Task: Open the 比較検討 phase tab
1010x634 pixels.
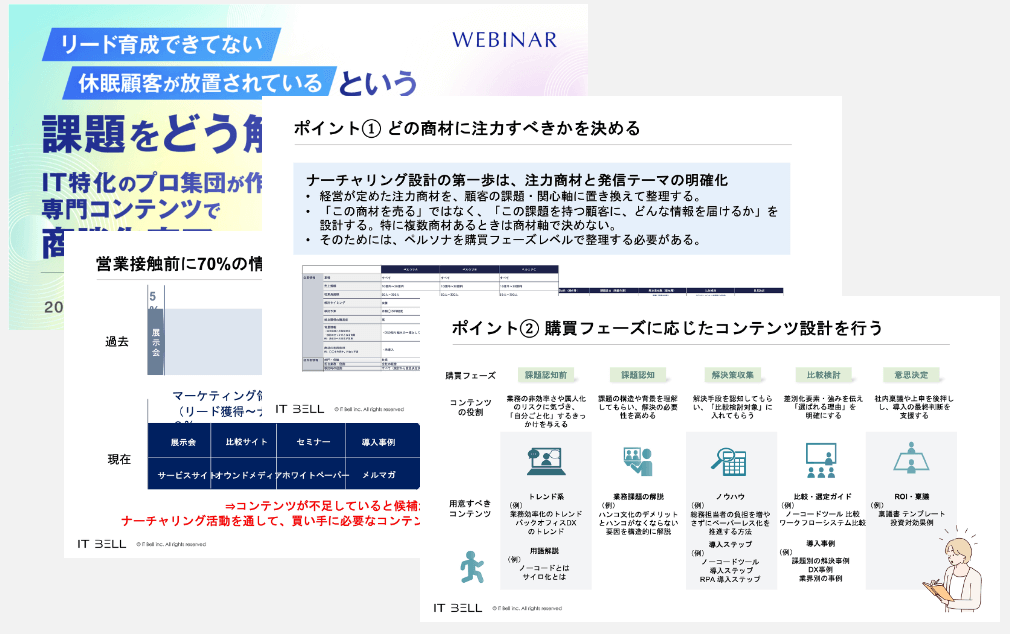Action: (x=823, y=371)
